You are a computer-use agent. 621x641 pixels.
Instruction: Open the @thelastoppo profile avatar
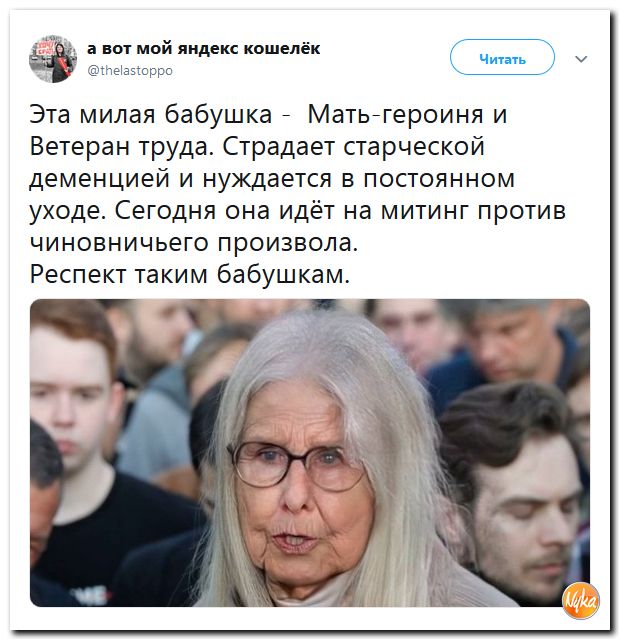coord(53,59)
